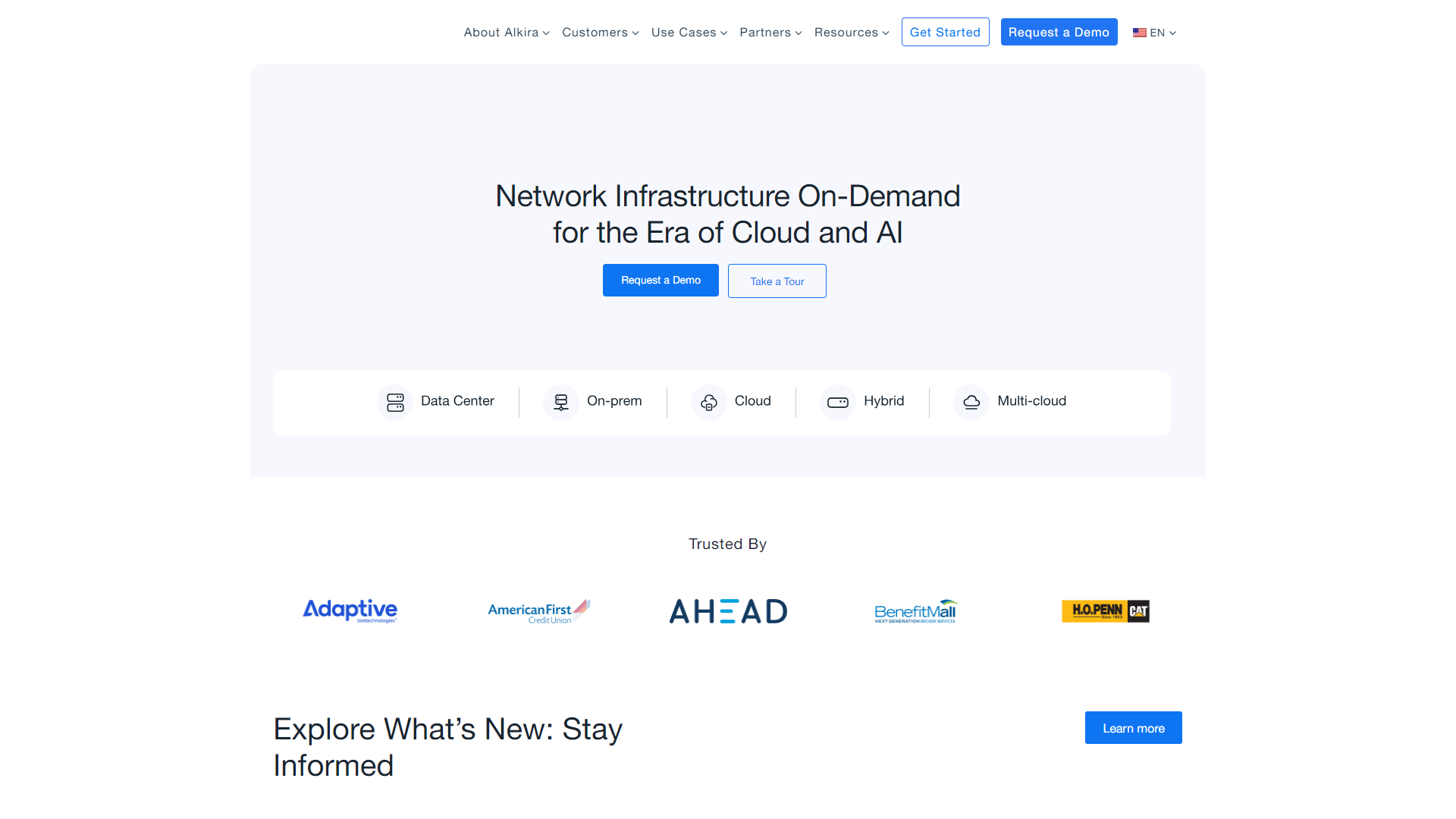Click the H.O. Penn CAT logo

[x=1106, y=611]
